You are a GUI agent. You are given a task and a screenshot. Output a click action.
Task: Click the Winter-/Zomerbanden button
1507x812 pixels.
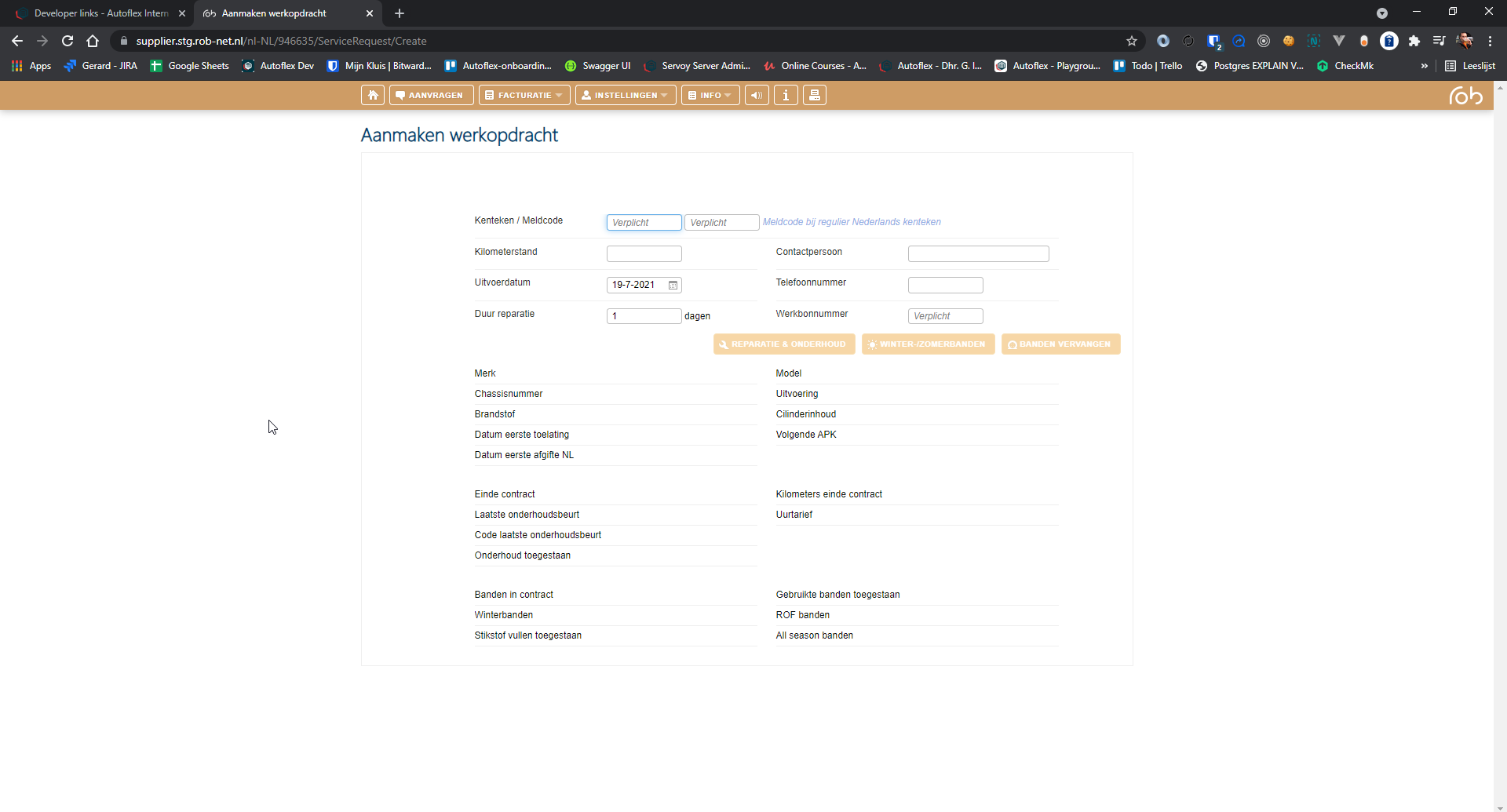point(928,344)
